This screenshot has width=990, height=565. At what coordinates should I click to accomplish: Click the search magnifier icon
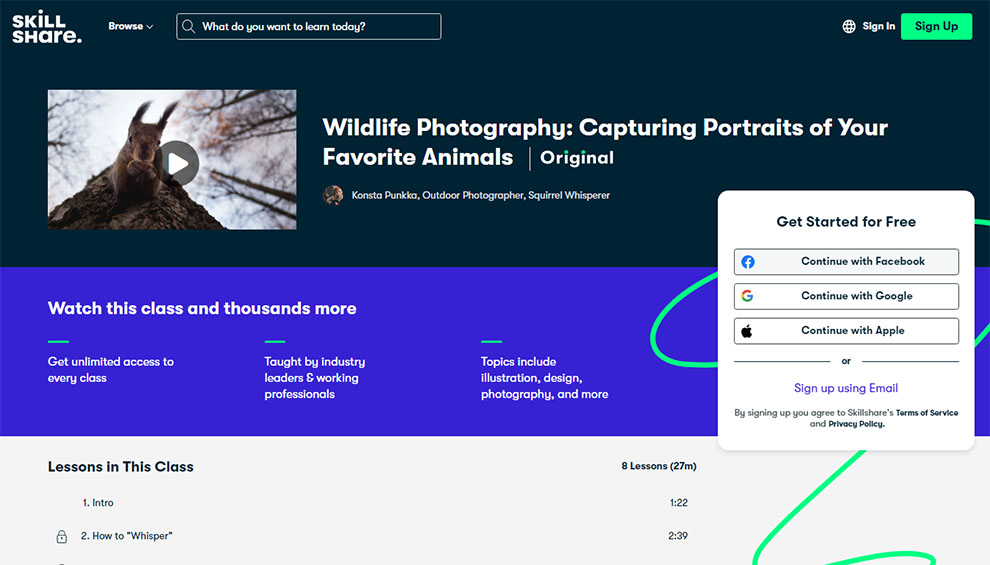[x=188, y=27]
